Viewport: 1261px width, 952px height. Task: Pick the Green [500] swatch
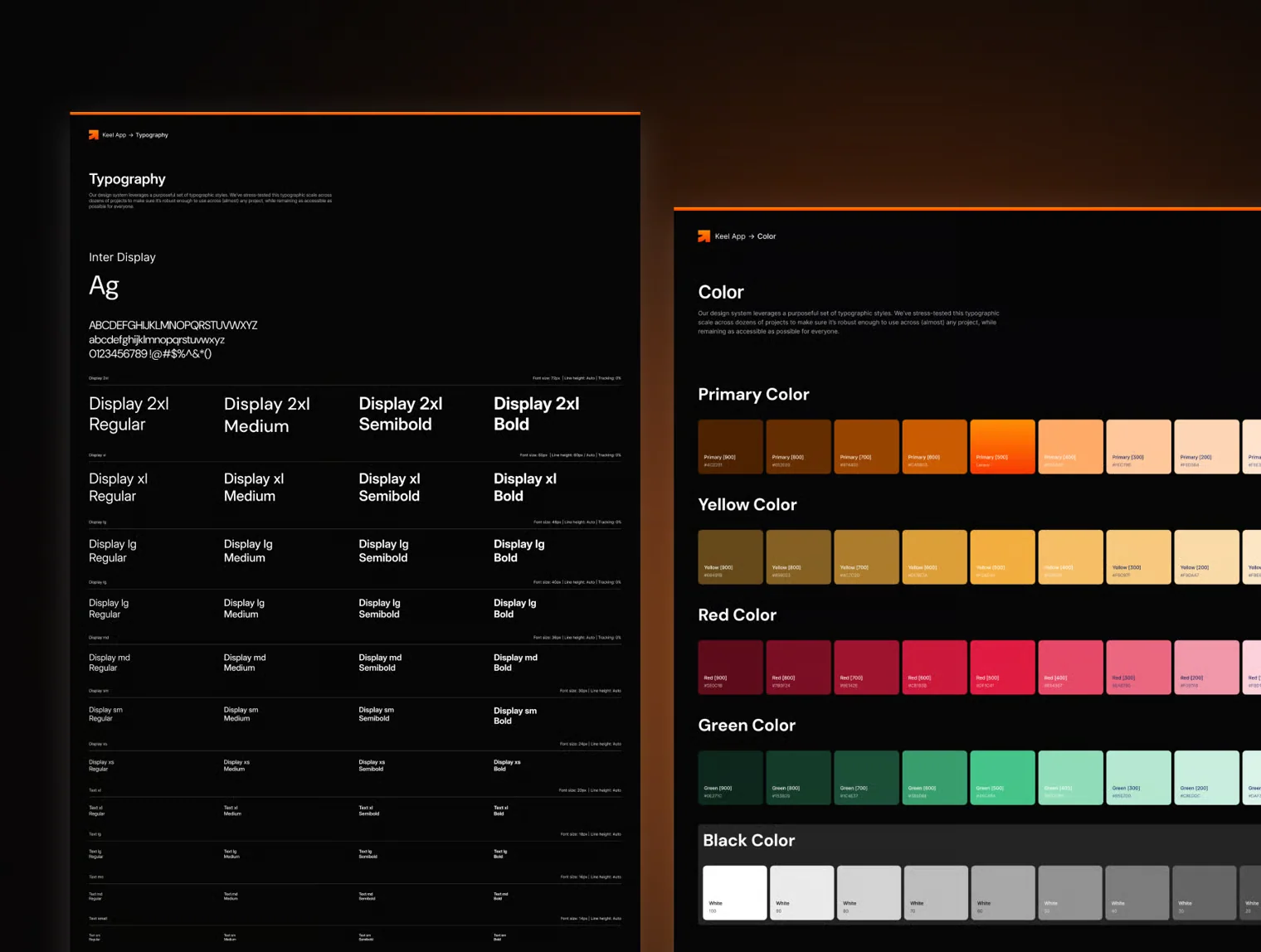(1002, 778)
